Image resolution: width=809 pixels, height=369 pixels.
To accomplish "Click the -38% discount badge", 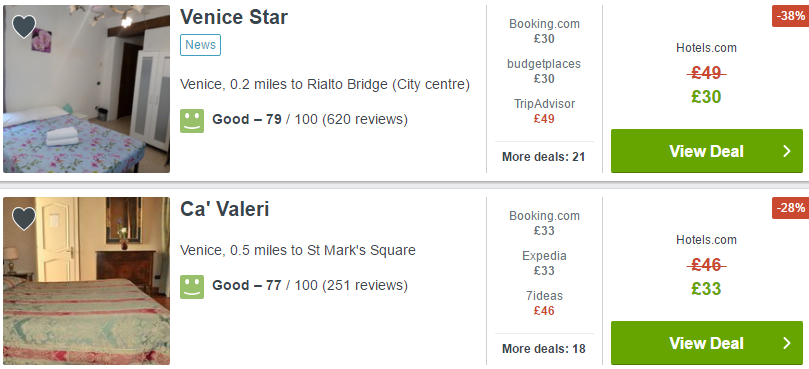I will coord(790,16).
